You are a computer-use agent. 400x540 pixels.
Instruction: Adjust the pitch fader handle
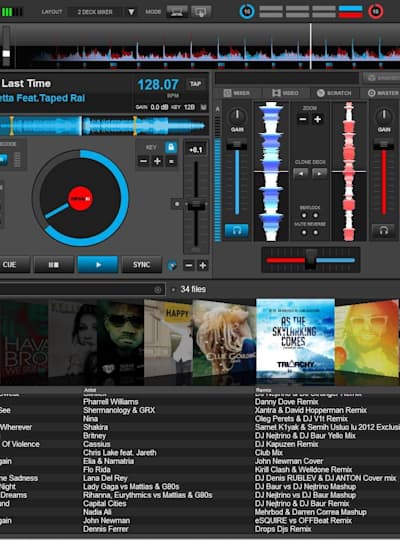pyautogui.click(x=196, y=205)
